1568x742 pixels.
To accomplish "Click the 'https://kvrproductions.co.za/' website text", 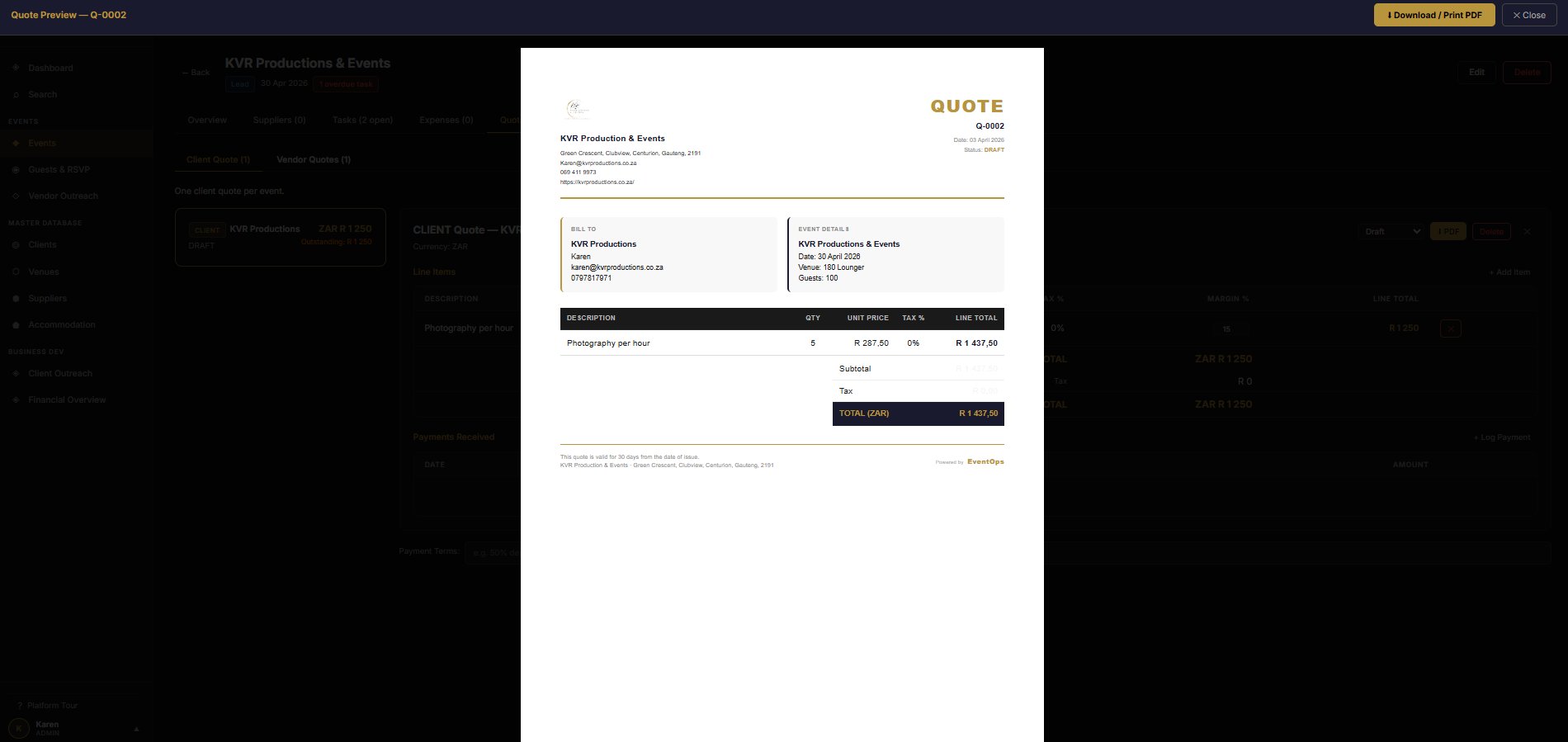I will tap(597, 182).
